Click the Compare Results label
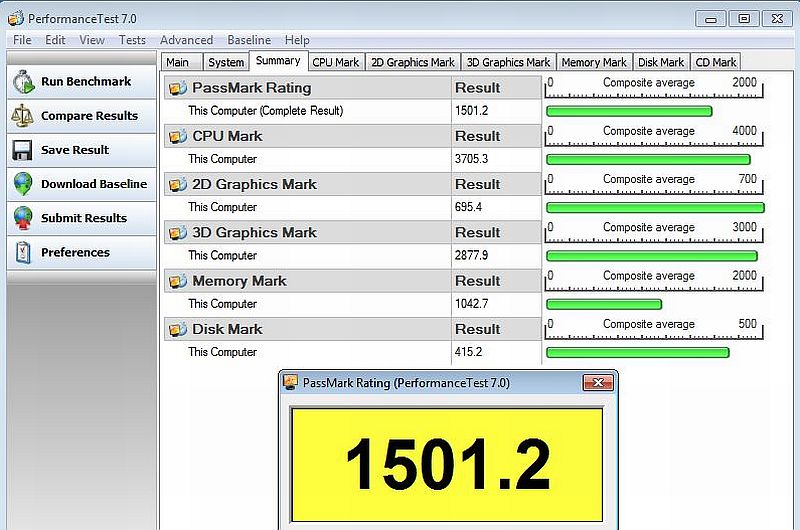This screenshot has height=530, width=800. click(89, 116)
